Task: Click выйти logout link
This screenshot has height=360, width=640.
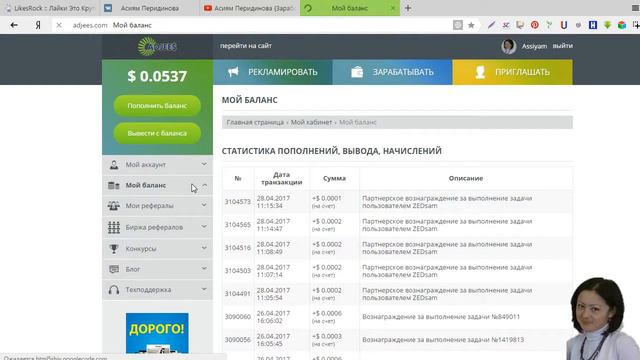Action: tap(562, 46)
